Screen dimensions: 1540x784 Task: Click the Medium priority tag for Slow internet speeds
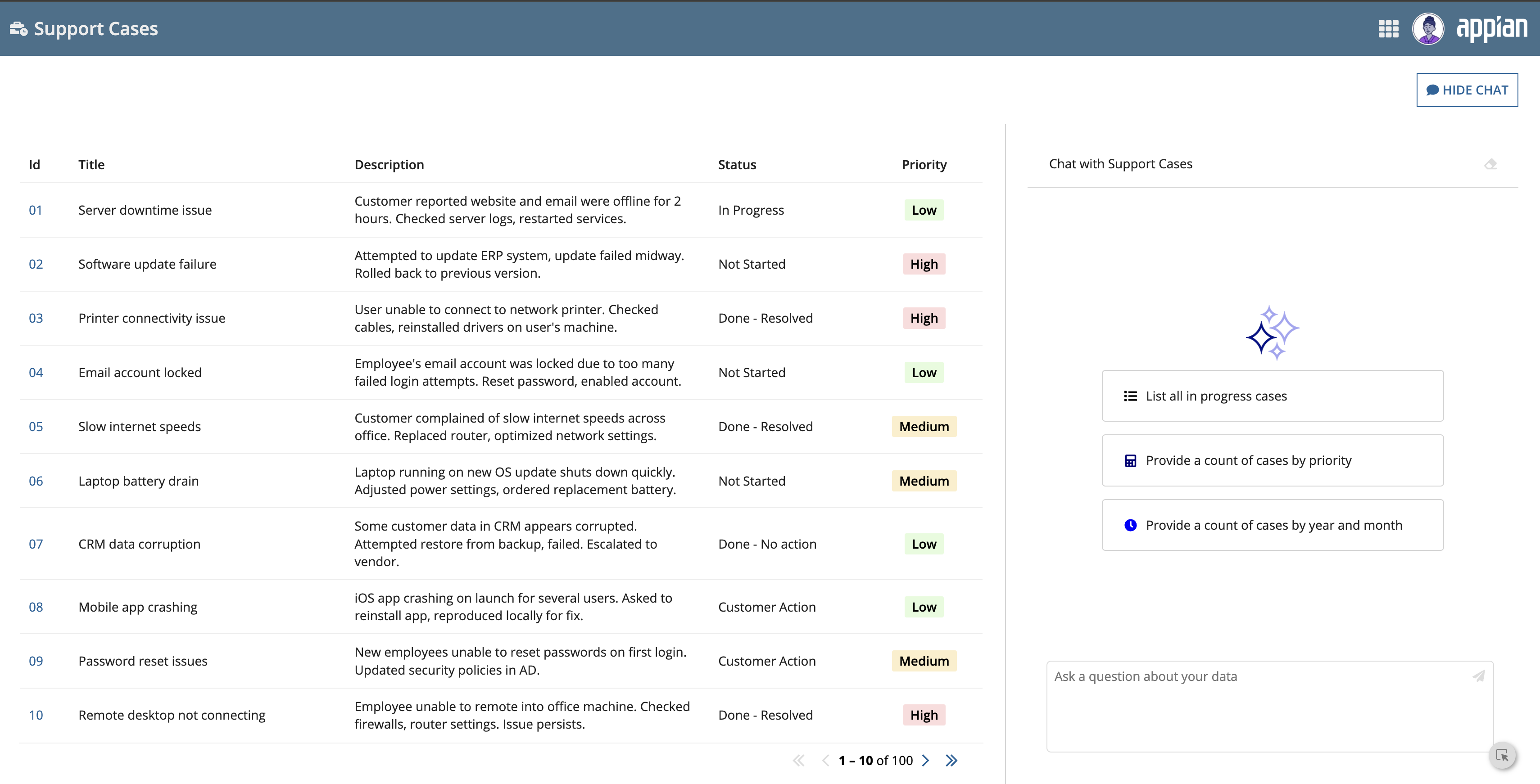point(924,427)
